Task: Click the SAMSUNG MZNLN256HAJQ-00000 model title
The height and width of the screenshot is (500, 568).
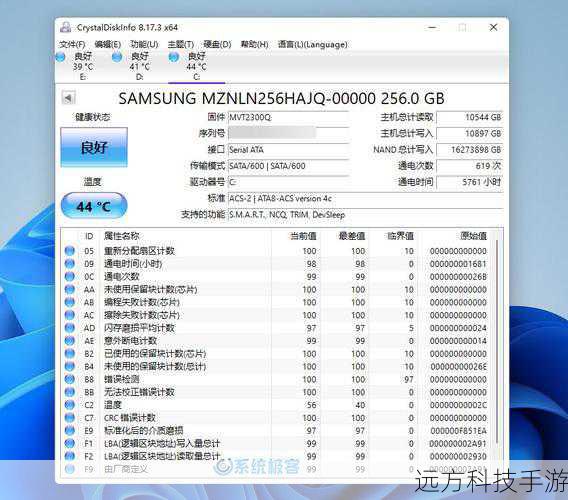Action: (281, 98)
